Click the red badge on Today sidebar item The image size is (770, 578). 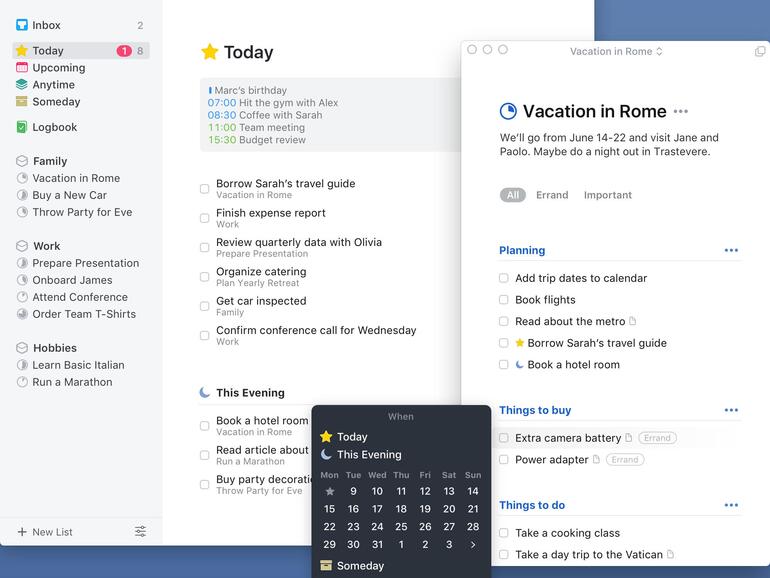coord(124,51)
